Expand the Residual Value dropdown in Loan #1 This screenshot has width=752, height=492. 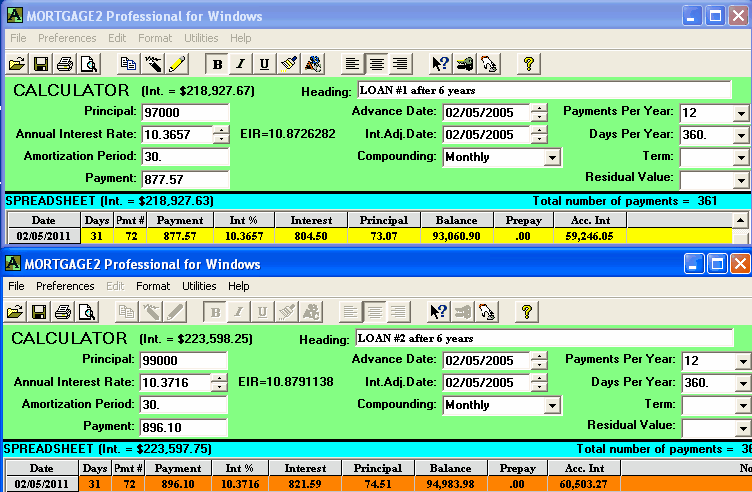pyautogui.click(x=740, y=180)
